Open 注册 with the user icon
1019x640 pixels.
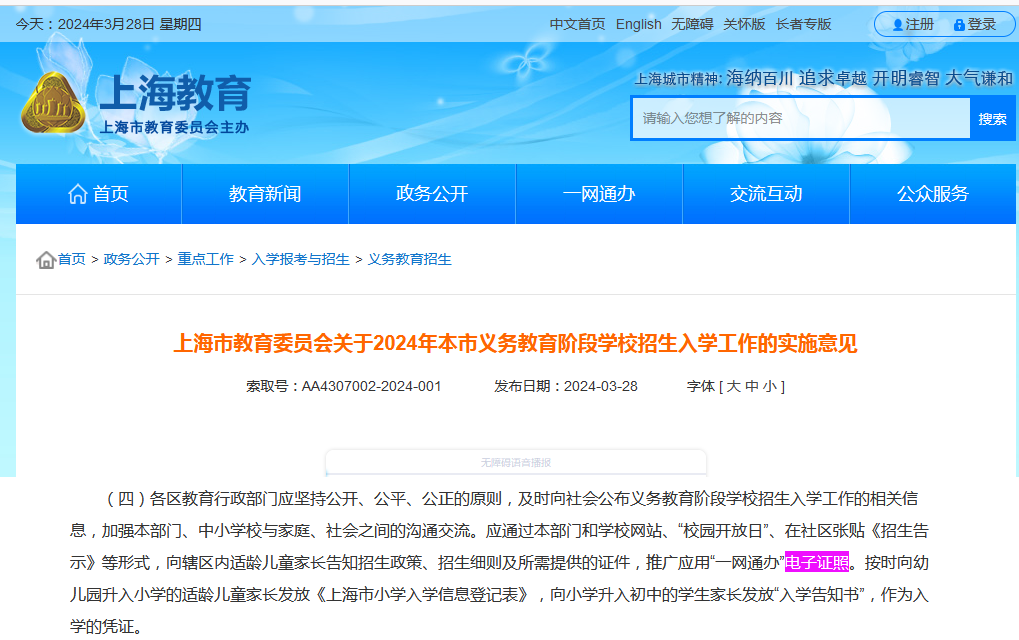tap(912, 24)
